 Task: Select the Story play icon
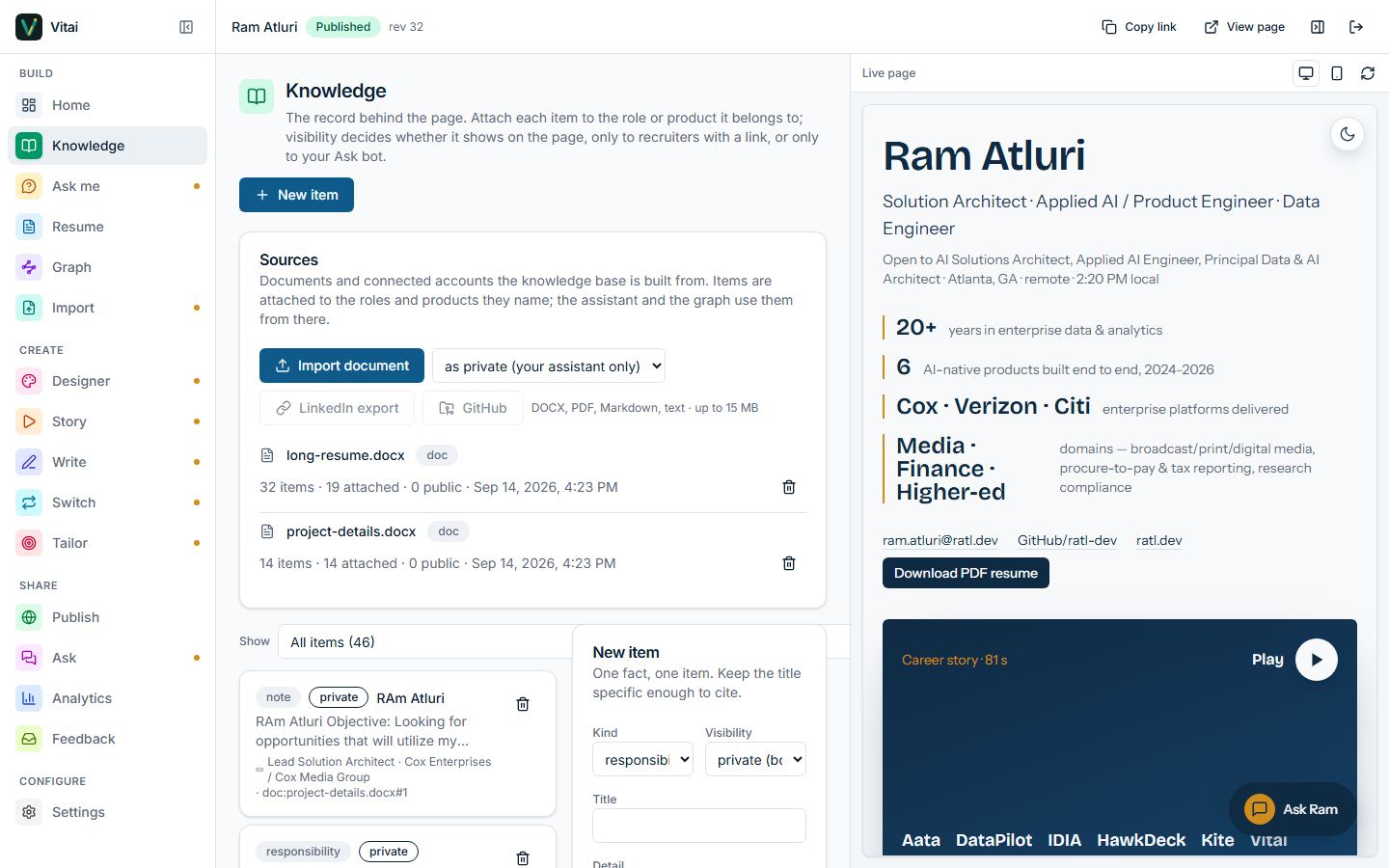29,421
